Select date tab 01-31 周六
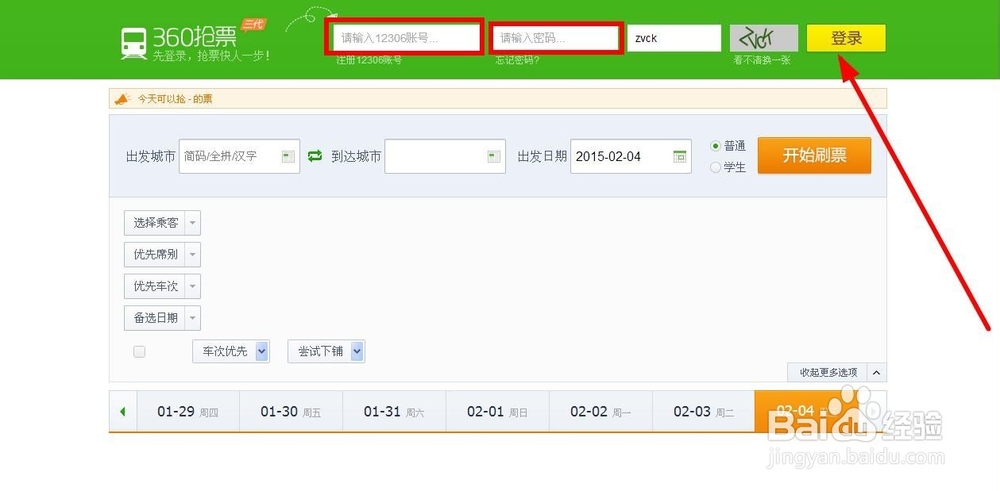This screenshot has height=491, width=1000. pyautogui.click(x=394, y=412)
